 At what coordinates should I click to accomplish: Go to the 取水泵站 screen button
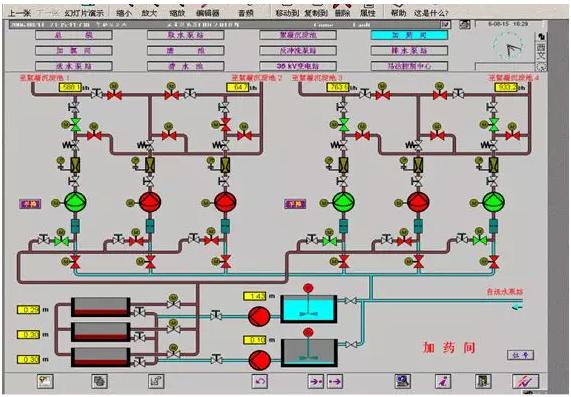[186, 35]
